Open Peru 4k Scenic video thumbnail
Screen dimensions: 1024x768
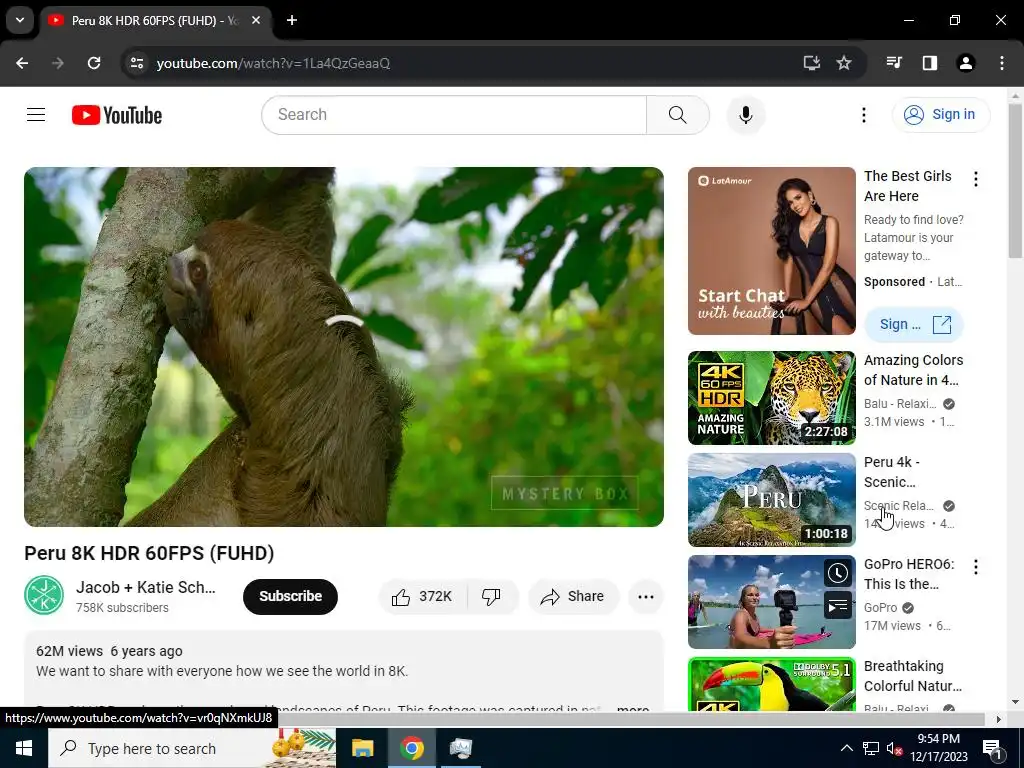771,500
